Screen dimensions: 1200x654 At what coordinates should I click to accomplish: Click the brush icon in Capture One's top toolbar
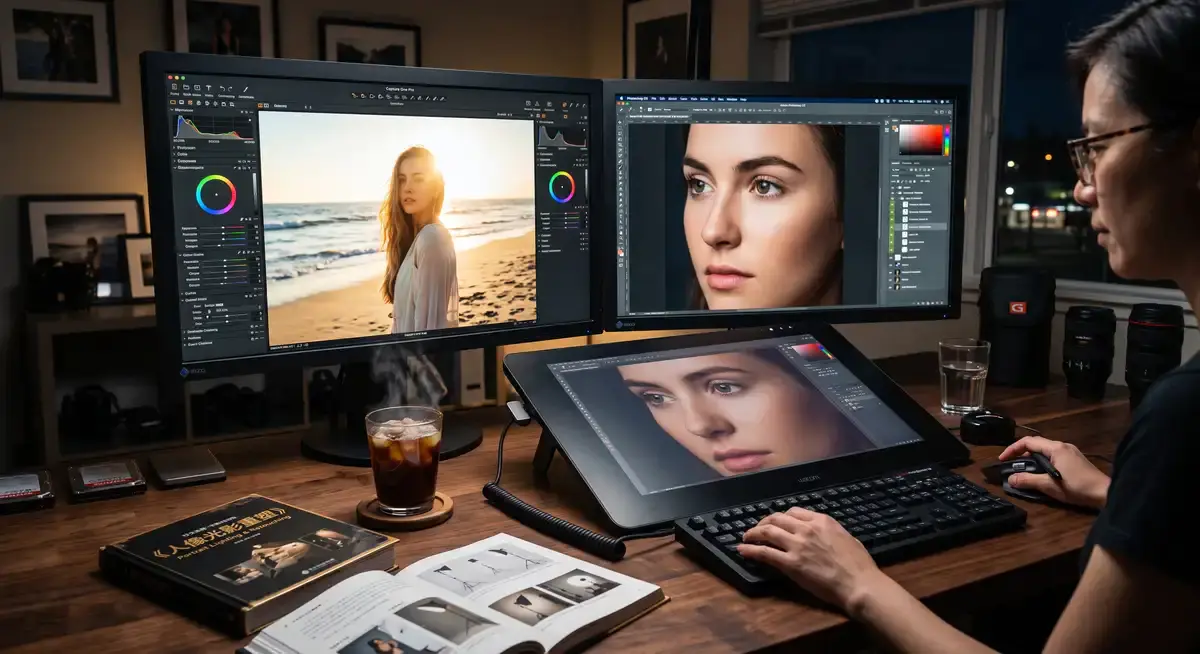245,88
